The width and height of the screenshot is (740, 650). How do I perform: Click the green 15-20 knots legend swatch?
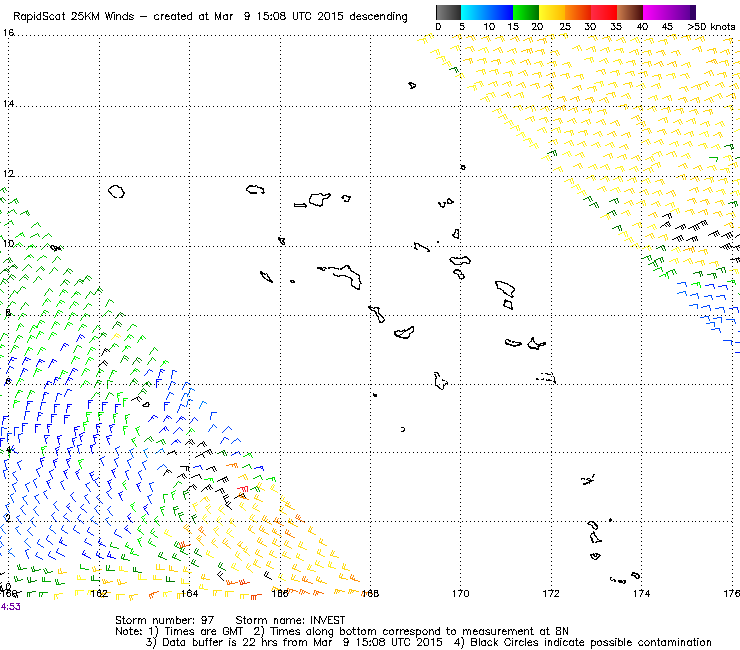click(x=526, y=12)
